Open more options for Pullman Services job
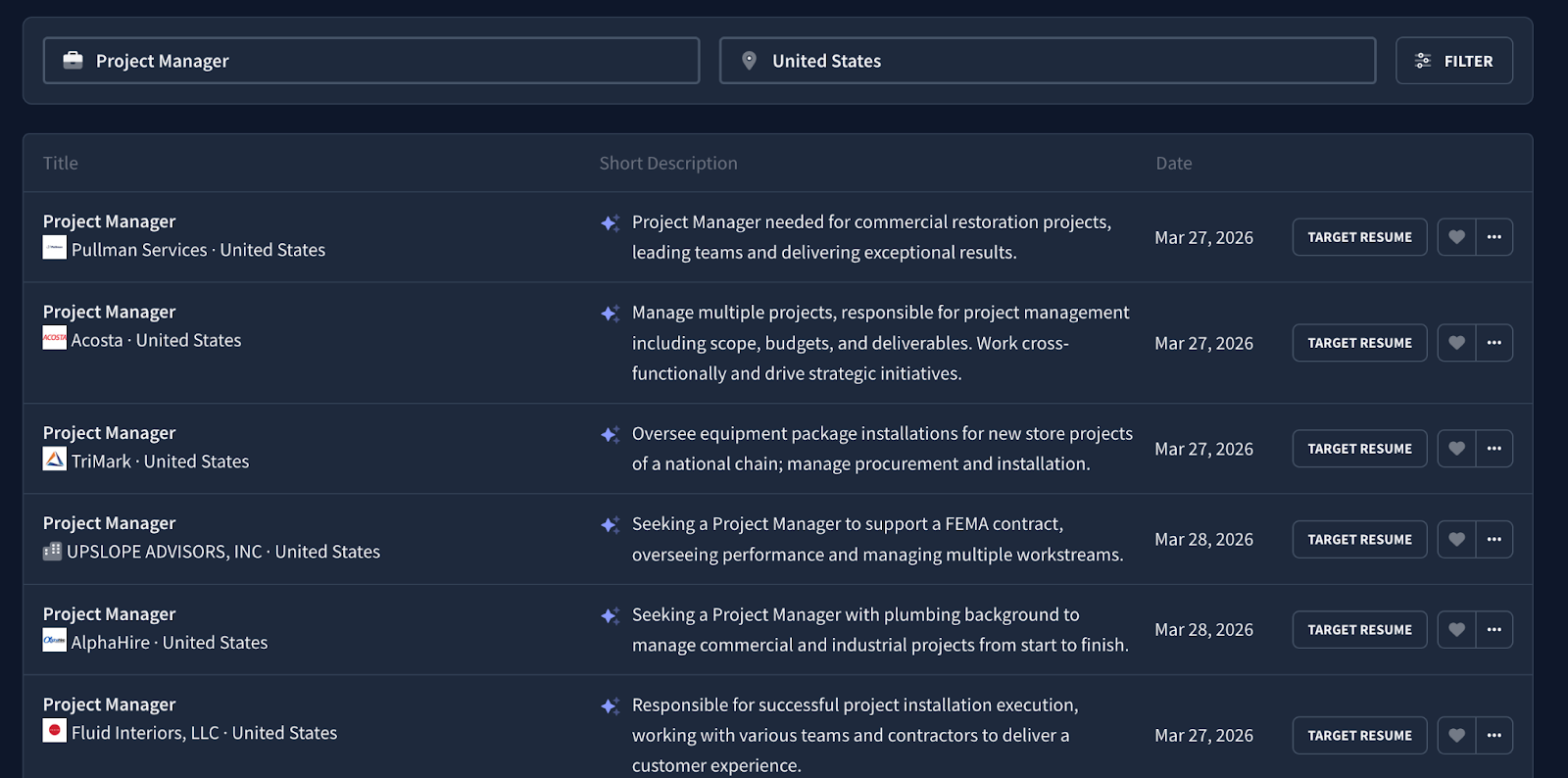 click(1494, 237)
